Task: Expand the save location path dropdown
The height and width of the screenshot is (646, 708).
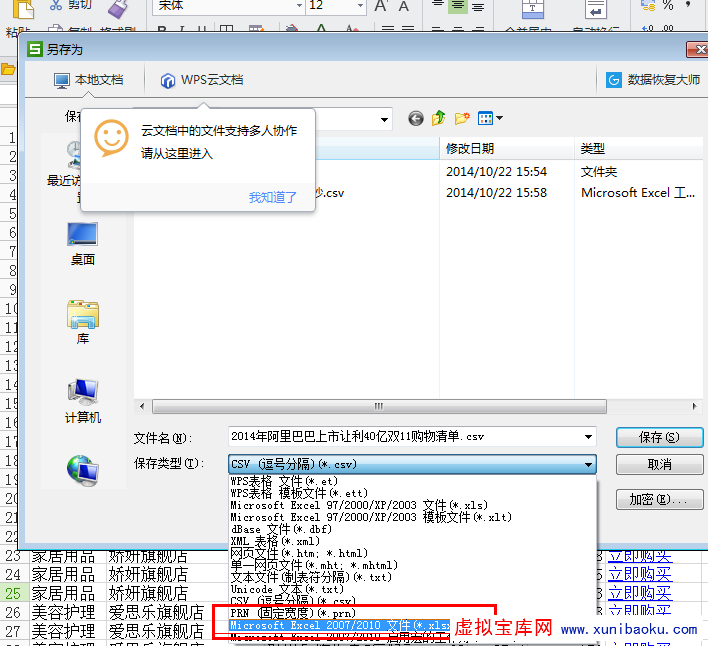Action: coord(385,119)
